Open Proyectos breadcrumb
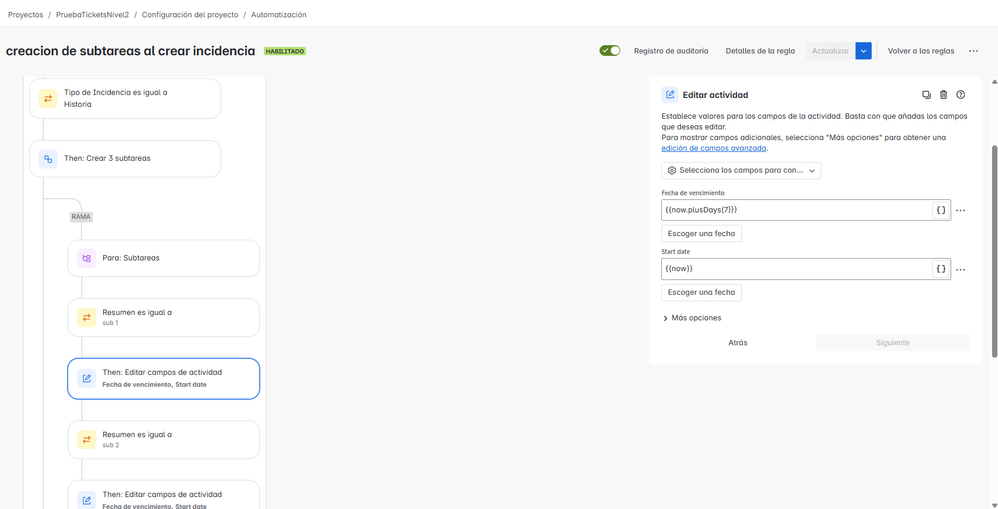998x509 pixels. 25,15
